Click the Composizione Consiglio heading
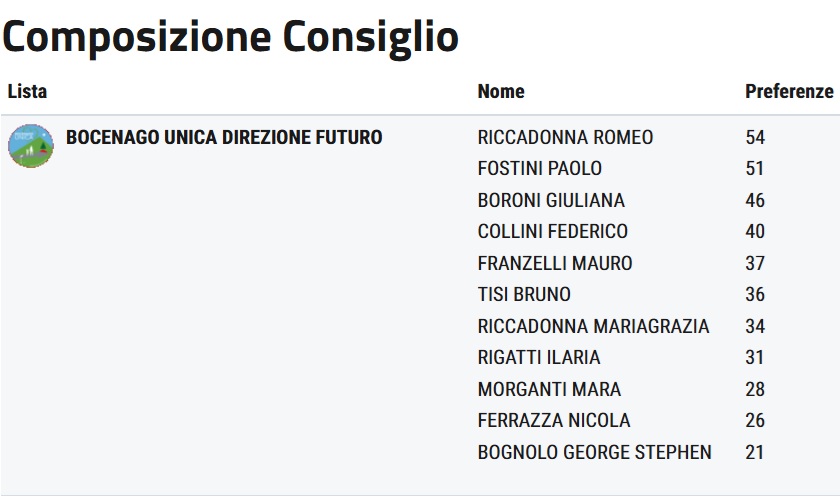The width and height of the screenshot is (840, 500). click(x=230, y=36)
